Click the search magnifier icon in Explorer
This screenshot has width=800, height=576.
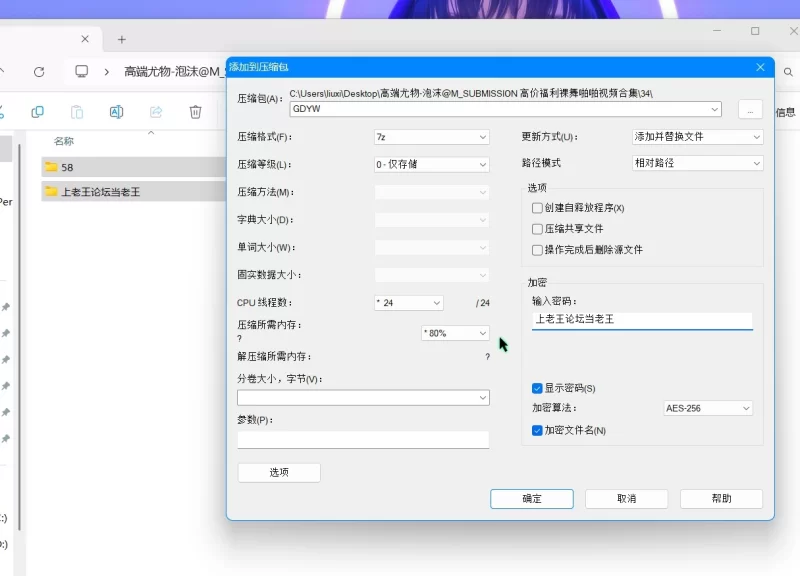pyautogui.click(x=788, y=72)
